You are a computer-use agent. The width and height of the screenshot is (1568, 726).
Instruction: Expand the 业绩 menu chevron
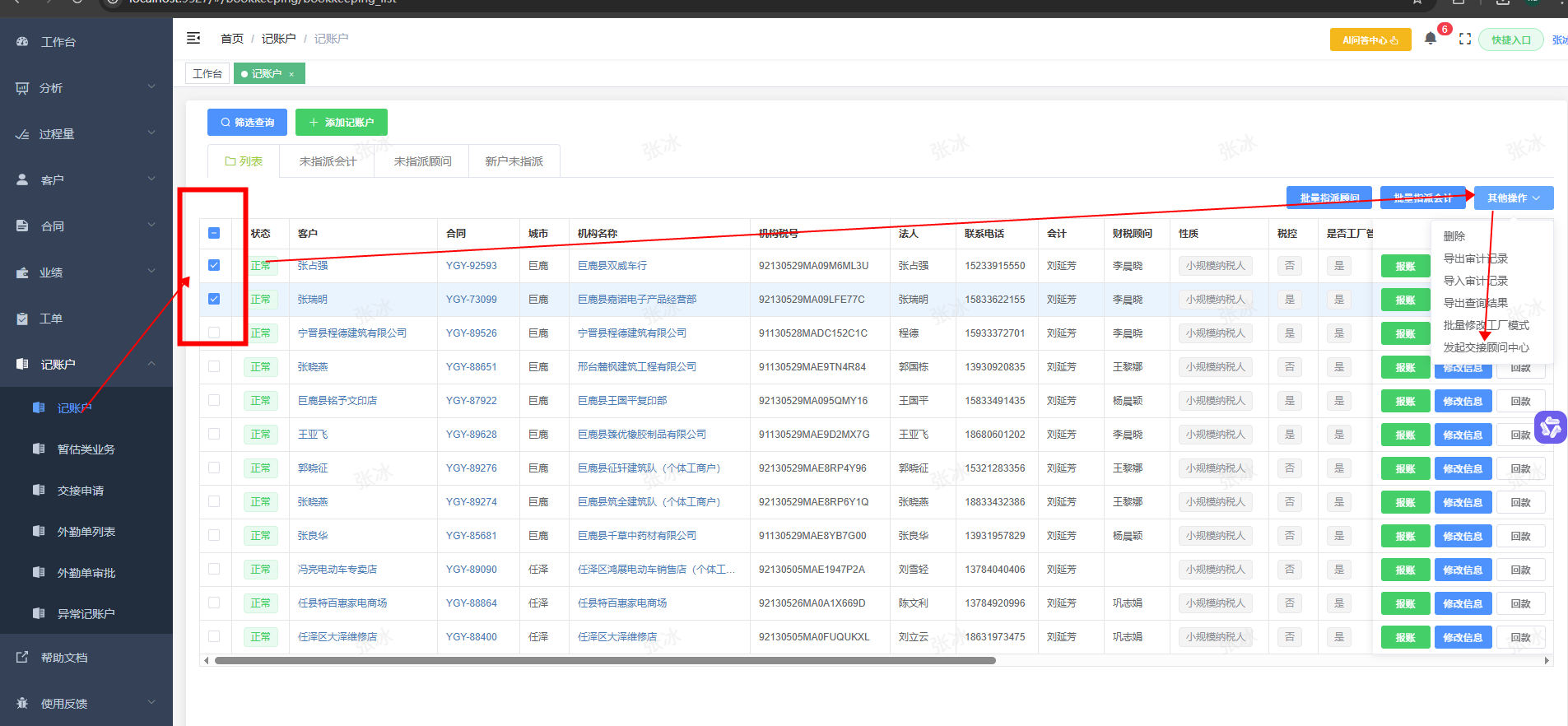click(151, 271)
